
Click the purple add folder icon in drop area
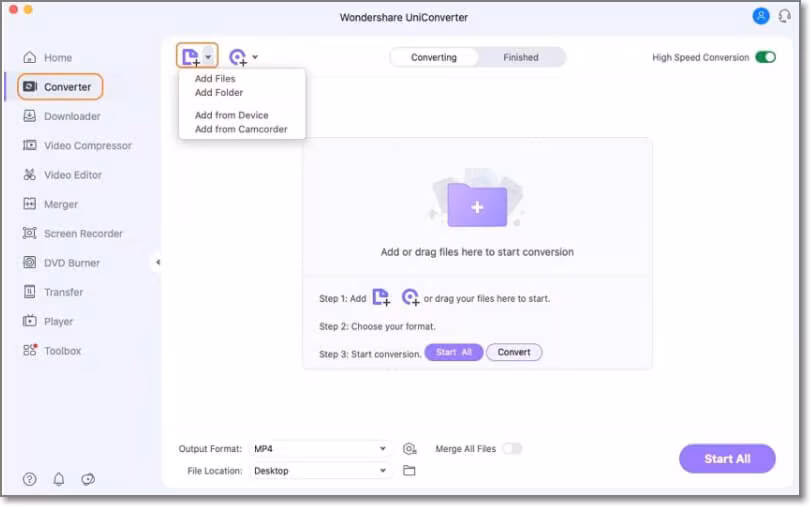[x=477, y=205]
